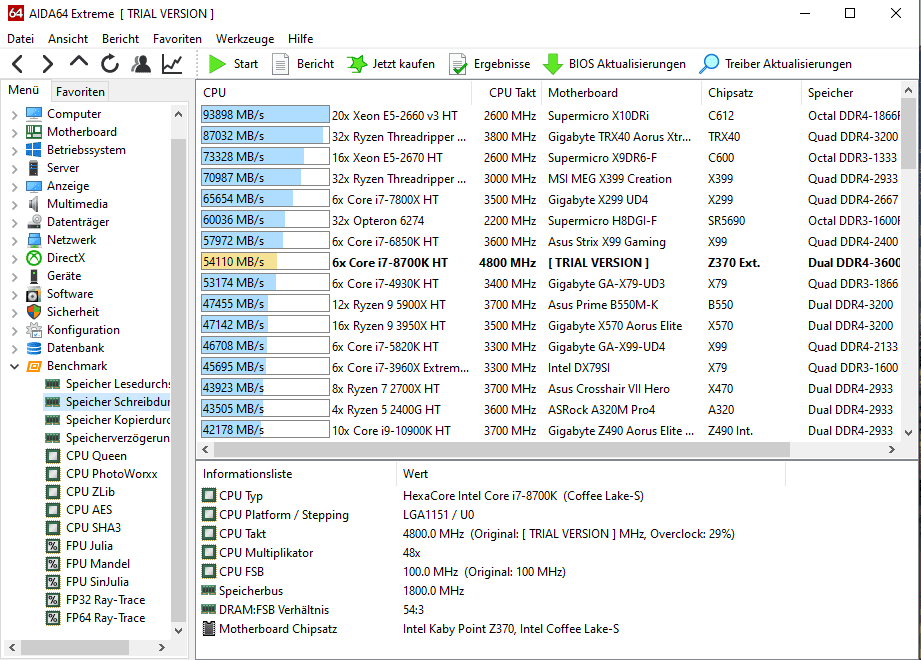This screenshot has height=660, width=921.
Task: Click the Bericht document icon
Action: point(281,64)
